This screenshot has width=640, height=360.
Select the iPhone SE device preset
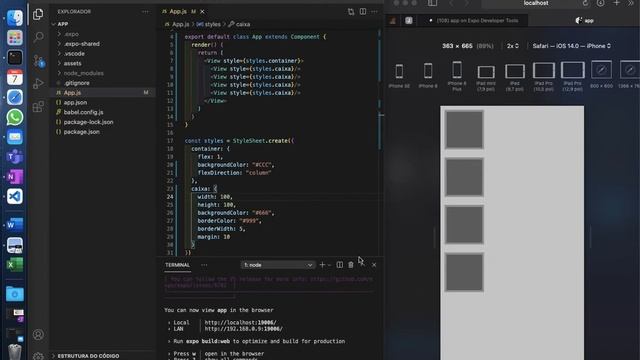pyautogui.click(x=399, y=76)
